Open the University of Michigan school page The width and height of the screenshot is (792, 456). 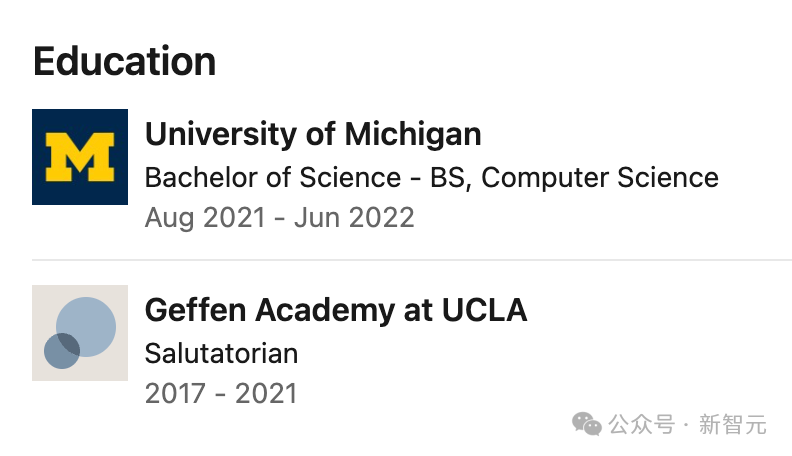[x=313, y=134]
